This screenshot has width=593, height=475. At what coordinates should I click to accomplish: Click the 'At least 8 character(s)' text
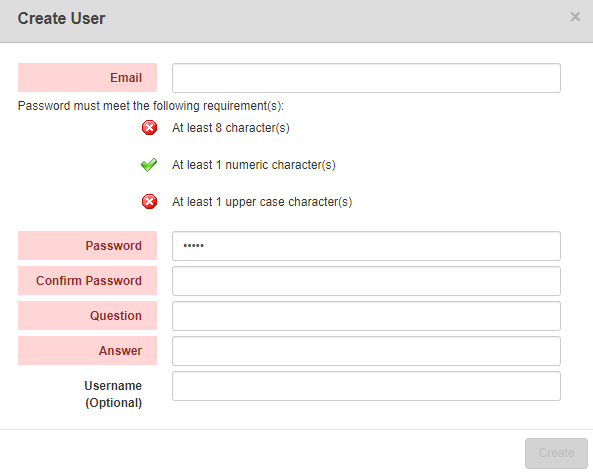[231, 128]
